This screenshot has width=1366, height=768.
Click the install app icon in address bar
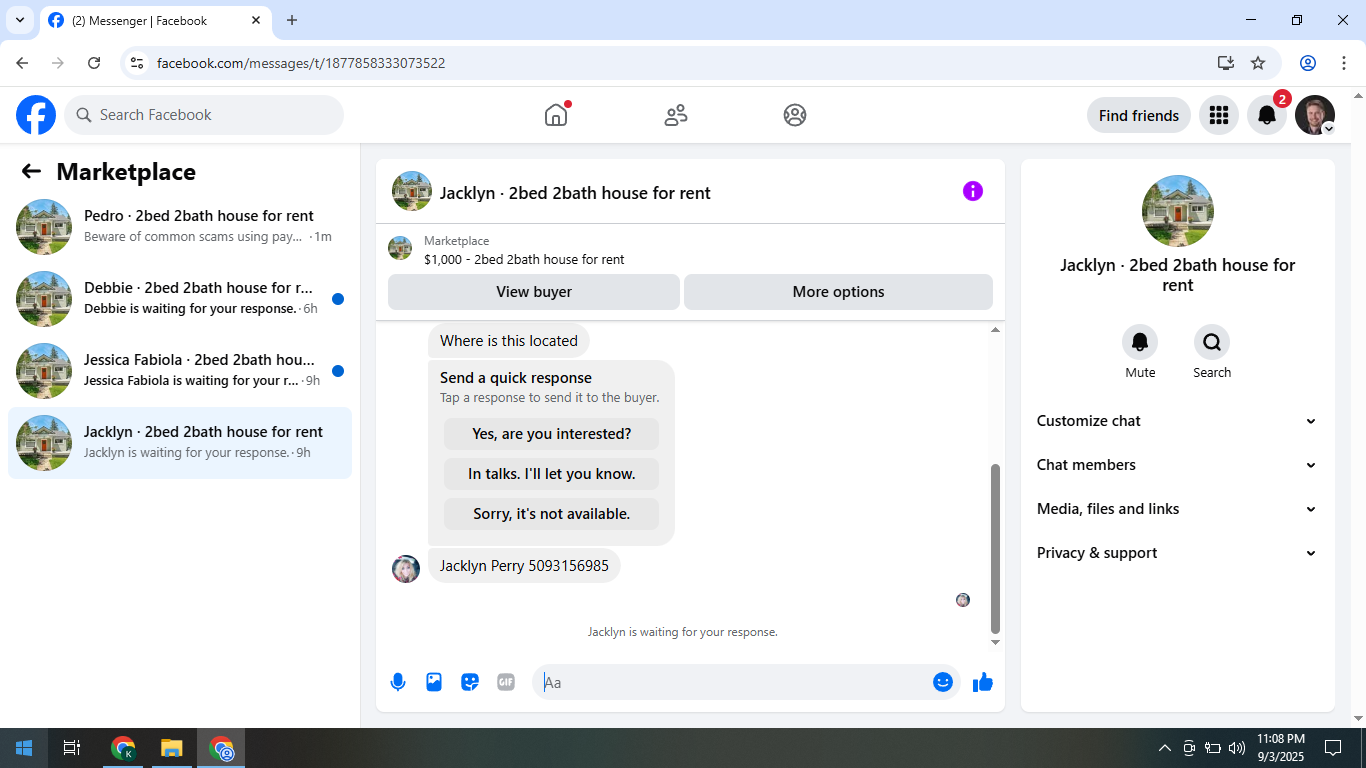coord(1226,63)
